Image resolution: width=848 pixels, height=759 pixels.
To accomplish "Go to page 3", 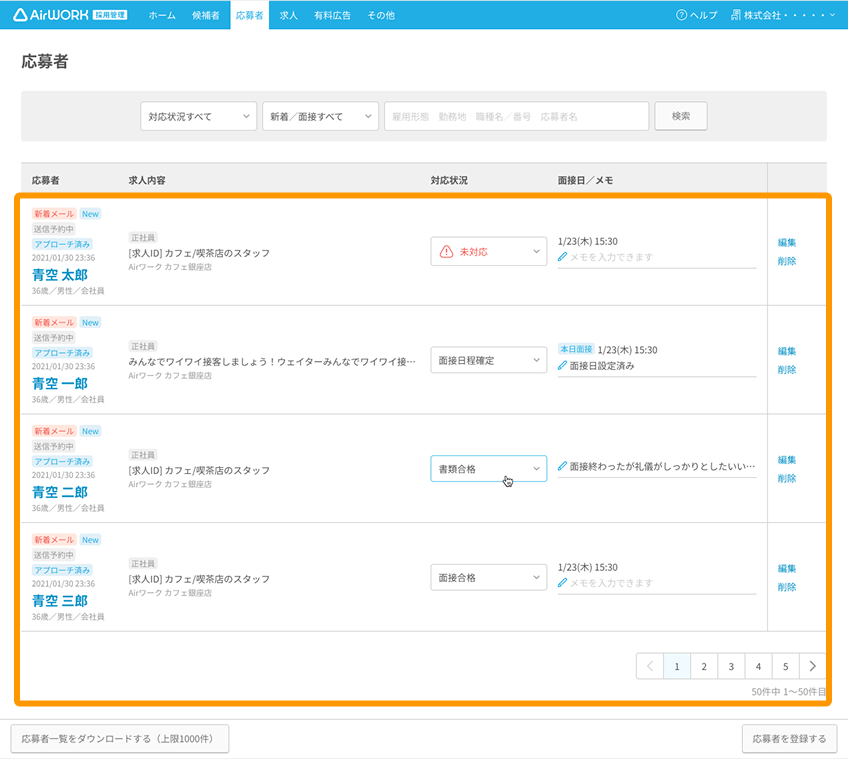I will click(731, 666).
